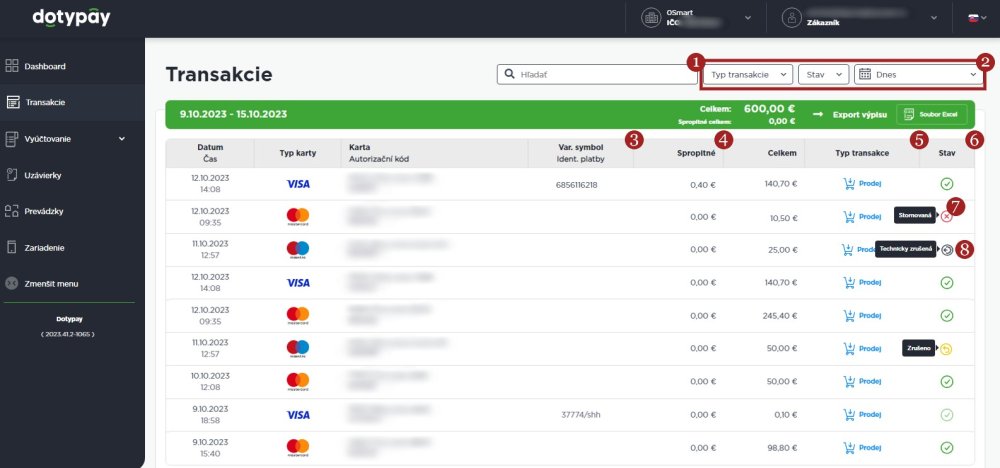
Task: Open the Typ transakcie dropdown
Action: coord(748,75)
